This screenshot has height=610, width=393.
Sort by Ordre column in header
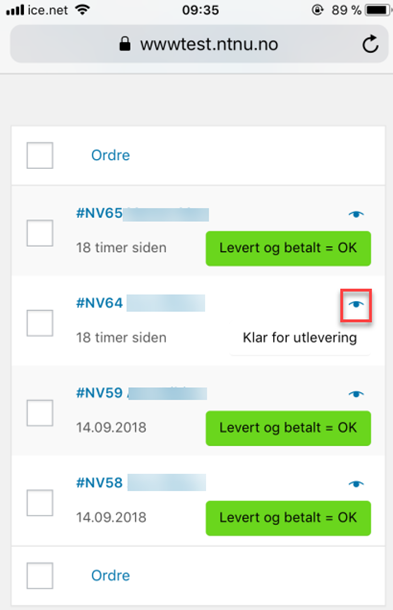(111, 155)
